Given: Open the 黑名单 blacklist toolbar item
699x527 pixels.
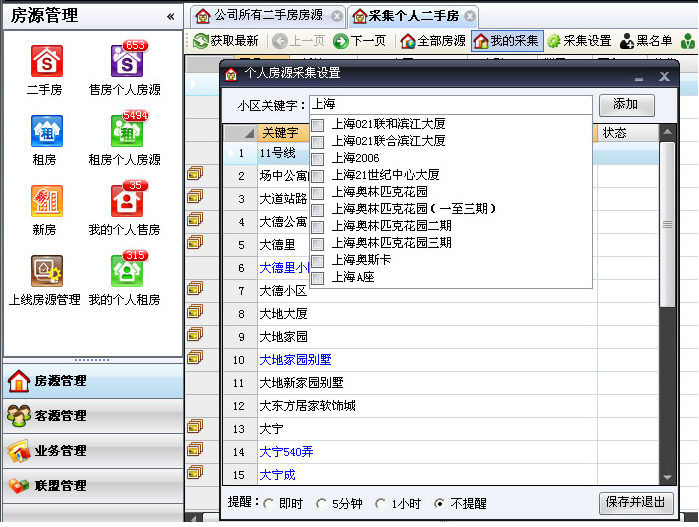Looking at the screenshot, I should click(646, 41).
